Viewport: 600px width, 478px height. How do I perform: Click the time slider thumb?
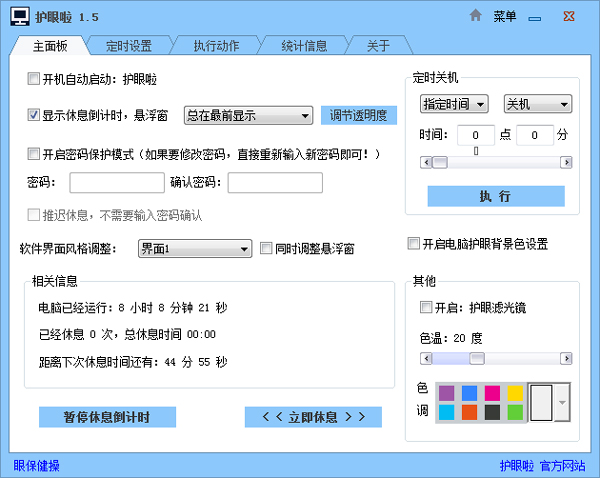coord(440,162)
